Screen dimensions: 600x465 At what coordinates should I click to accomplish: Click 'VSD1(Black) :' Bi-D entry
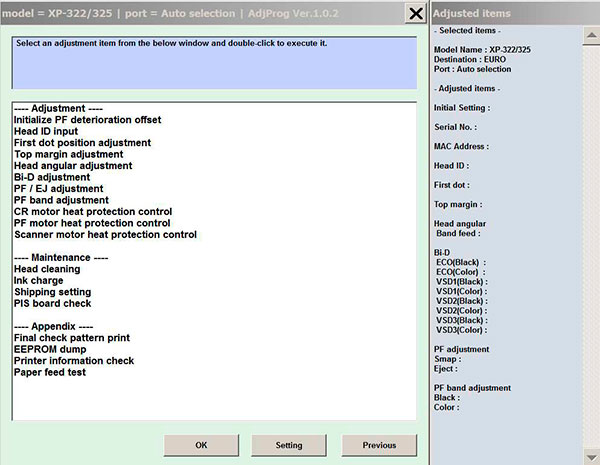click(x=462, y=282)
